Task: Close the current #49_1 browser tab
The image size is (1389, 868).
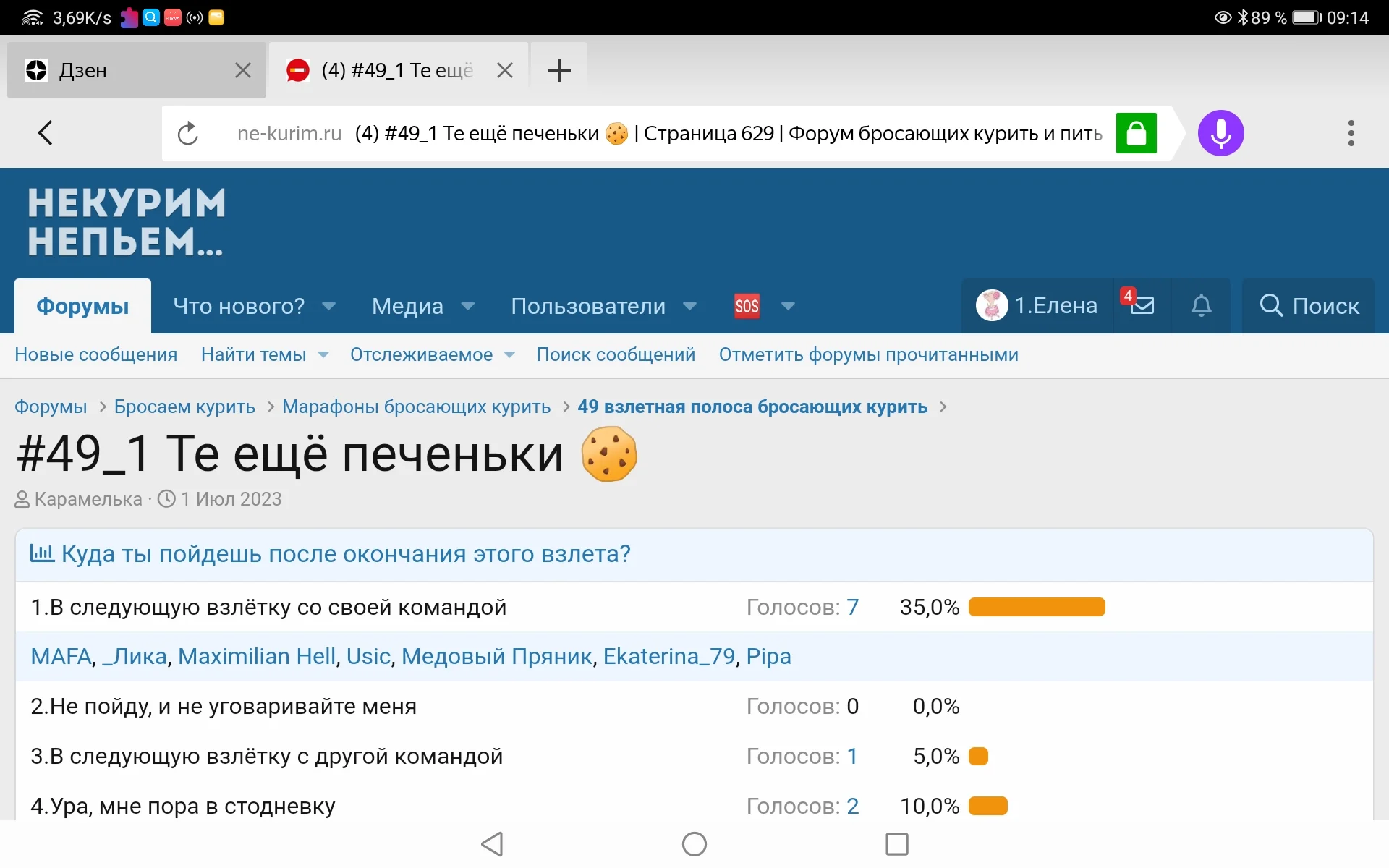Action: click(x=505, y=70)
